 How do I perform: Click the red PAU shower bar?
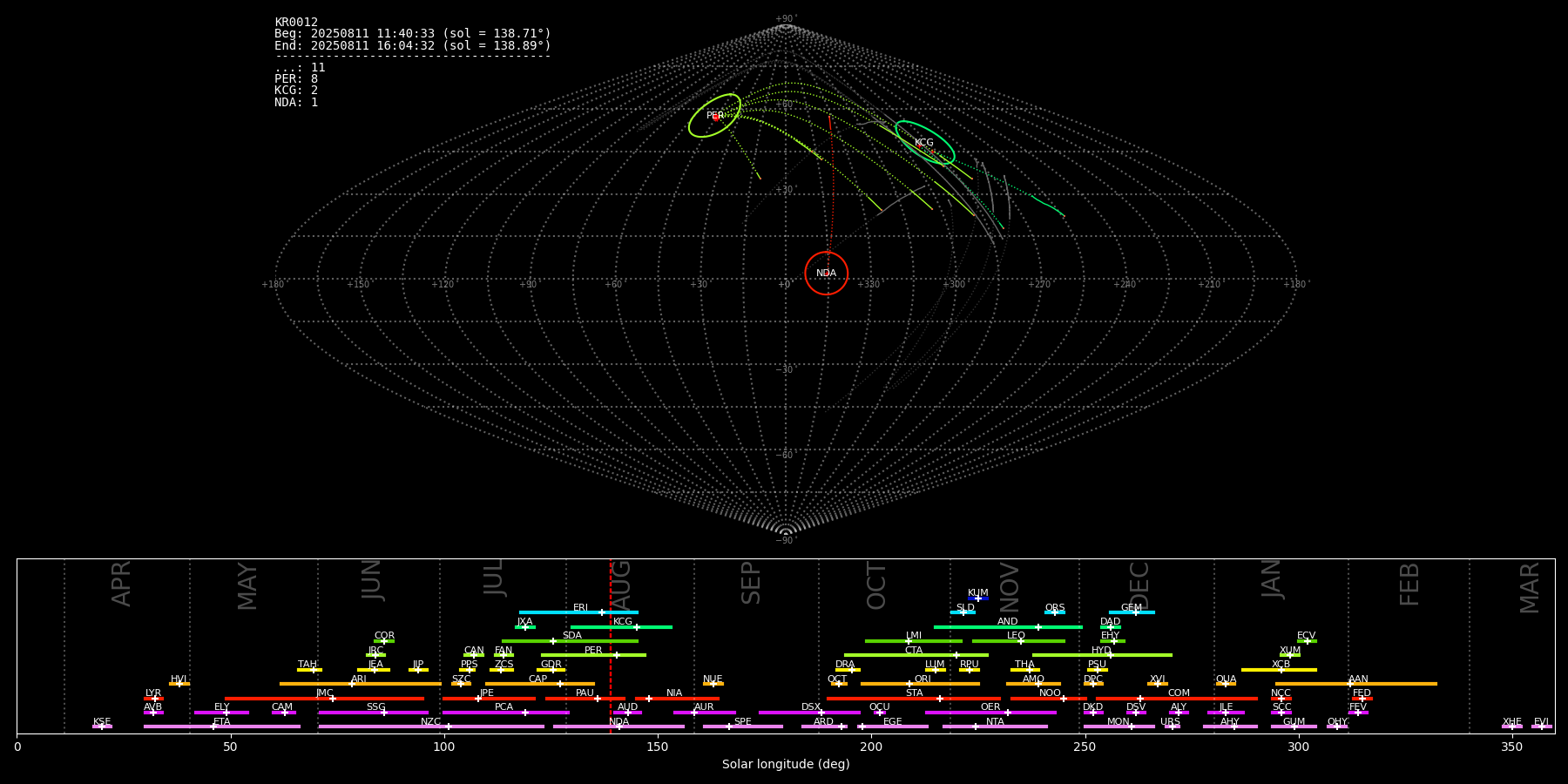(x=585, y=698)
